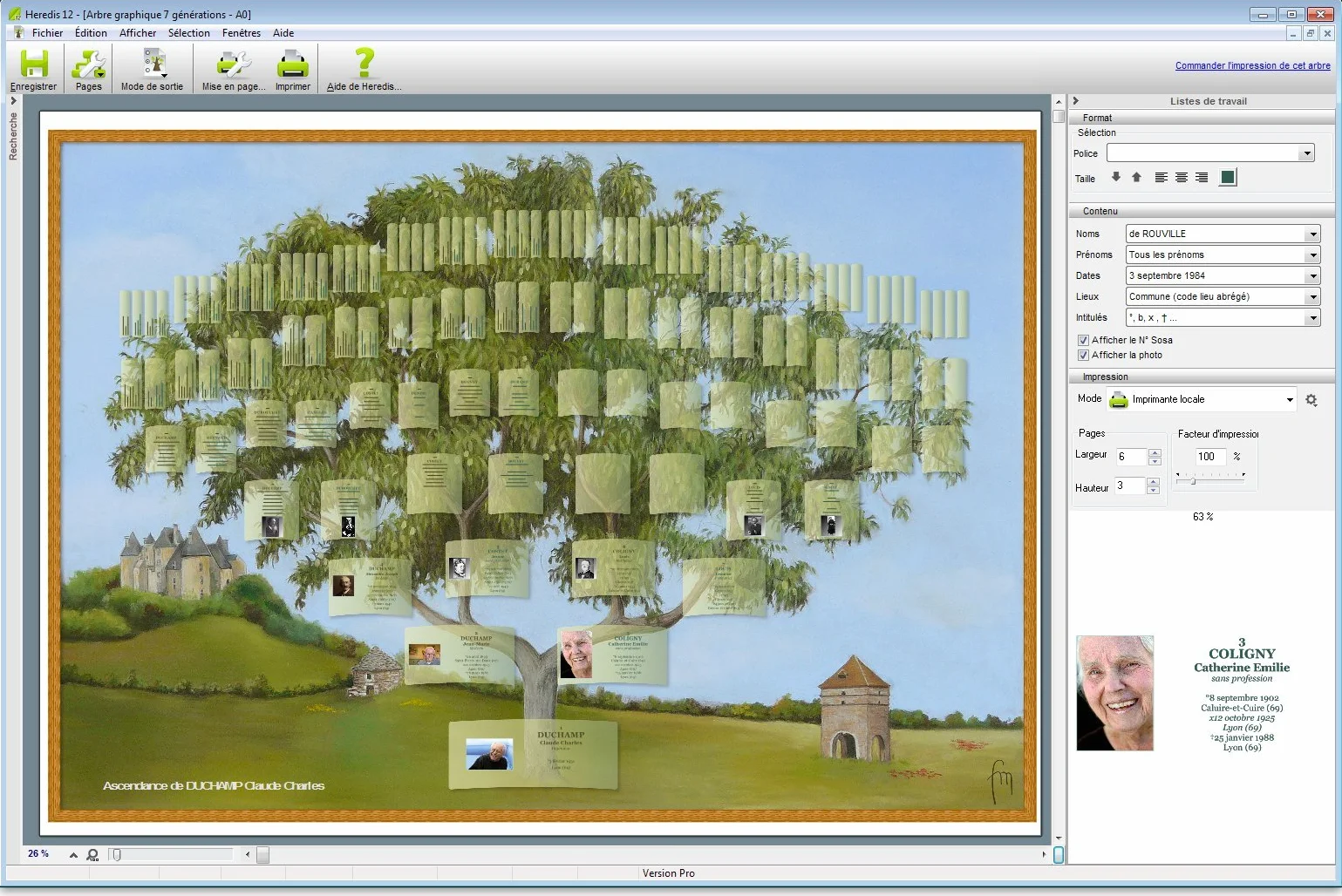This screenshot has width=1342, height=896.
Task: Open the Fichier menu
Action: coord(47,33)
